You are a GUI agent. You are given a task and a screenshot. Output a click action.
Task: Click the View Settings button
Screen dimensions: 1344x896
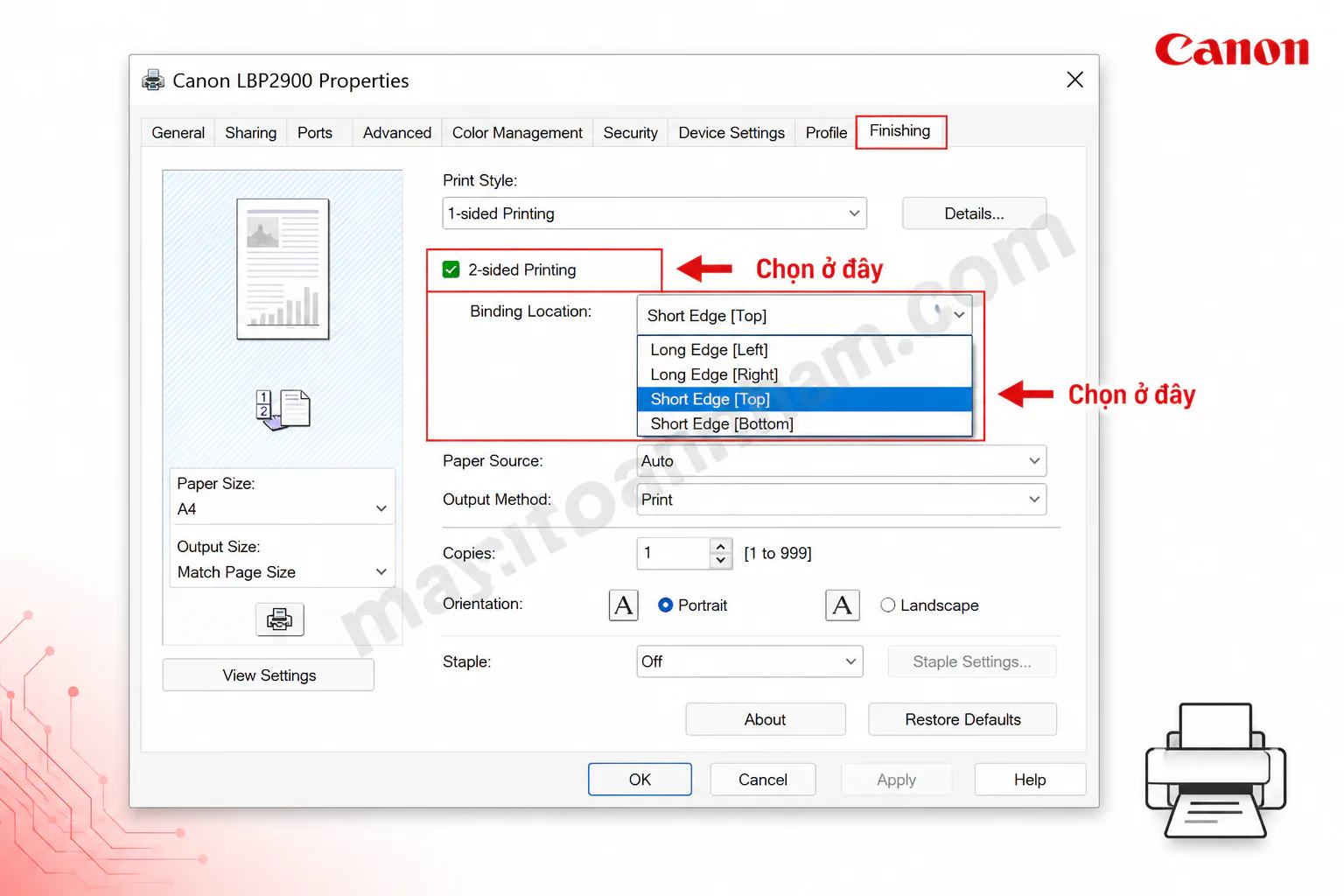[x=269, y=675]
